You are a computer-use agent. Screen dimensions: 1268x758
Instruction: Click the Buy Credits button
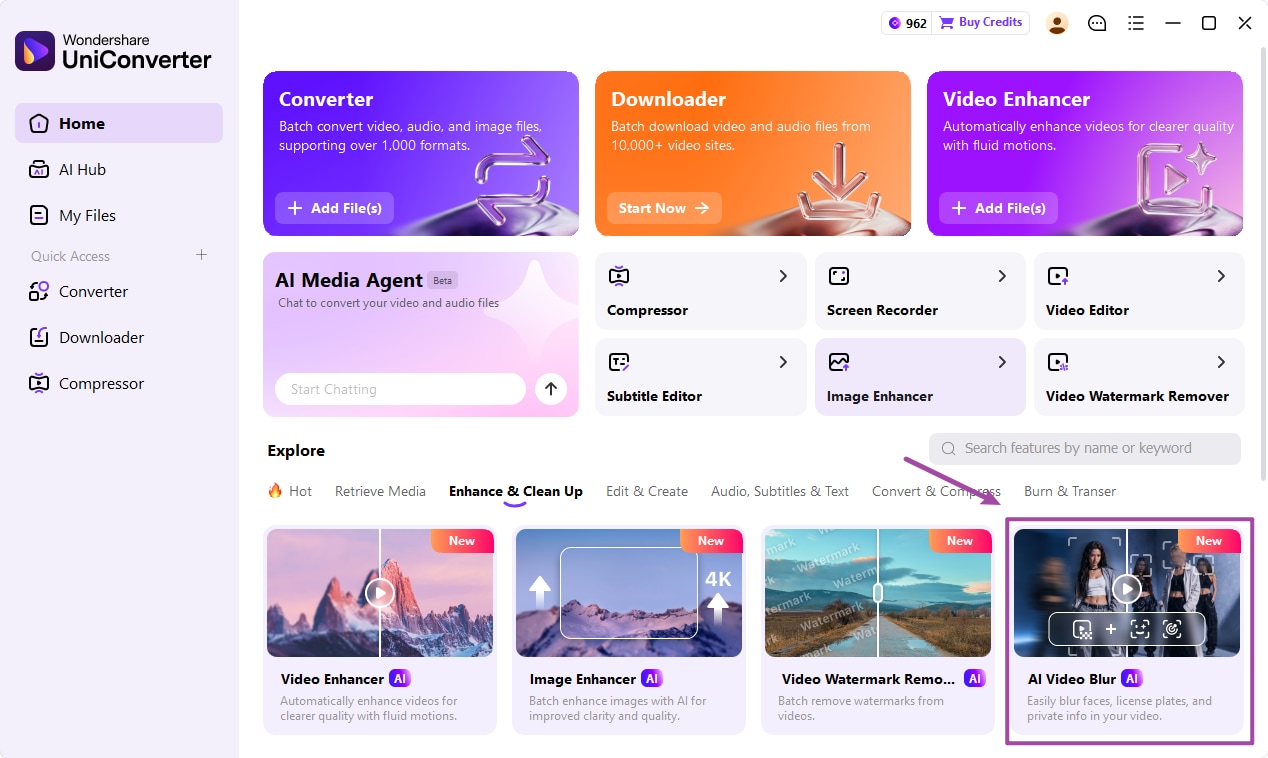coord(981,22)
